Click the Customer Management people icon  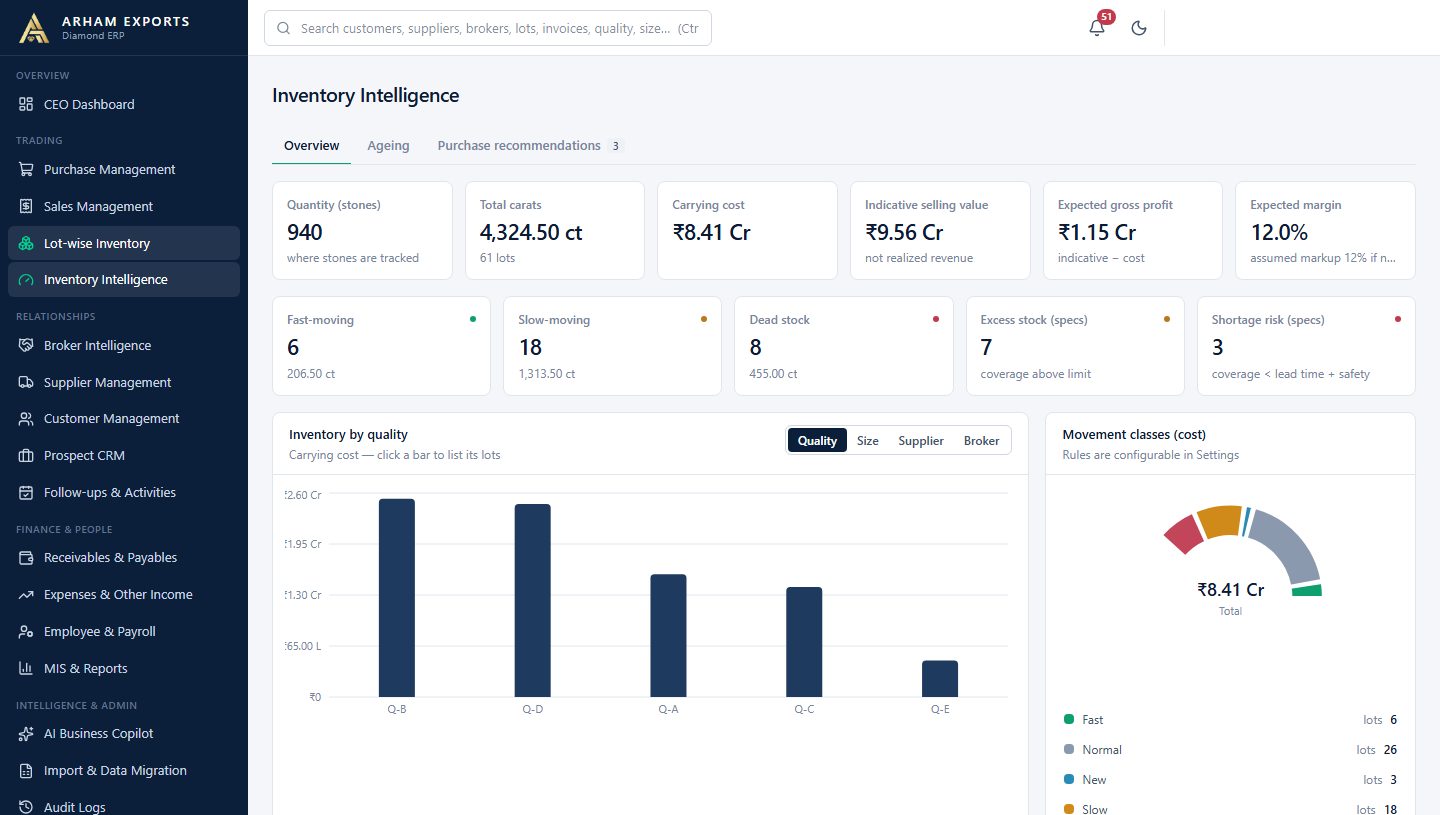(x=26, y=419)
